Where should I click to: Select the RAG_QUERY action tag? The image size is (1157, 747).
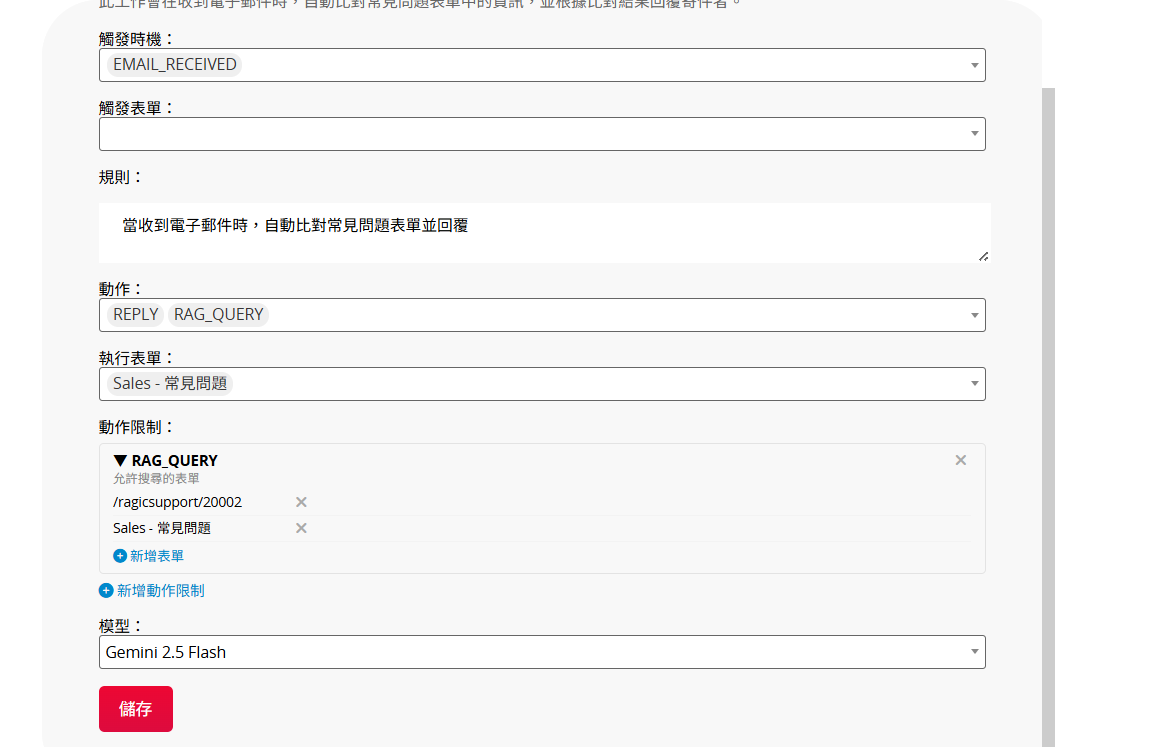tap(218, 314)
